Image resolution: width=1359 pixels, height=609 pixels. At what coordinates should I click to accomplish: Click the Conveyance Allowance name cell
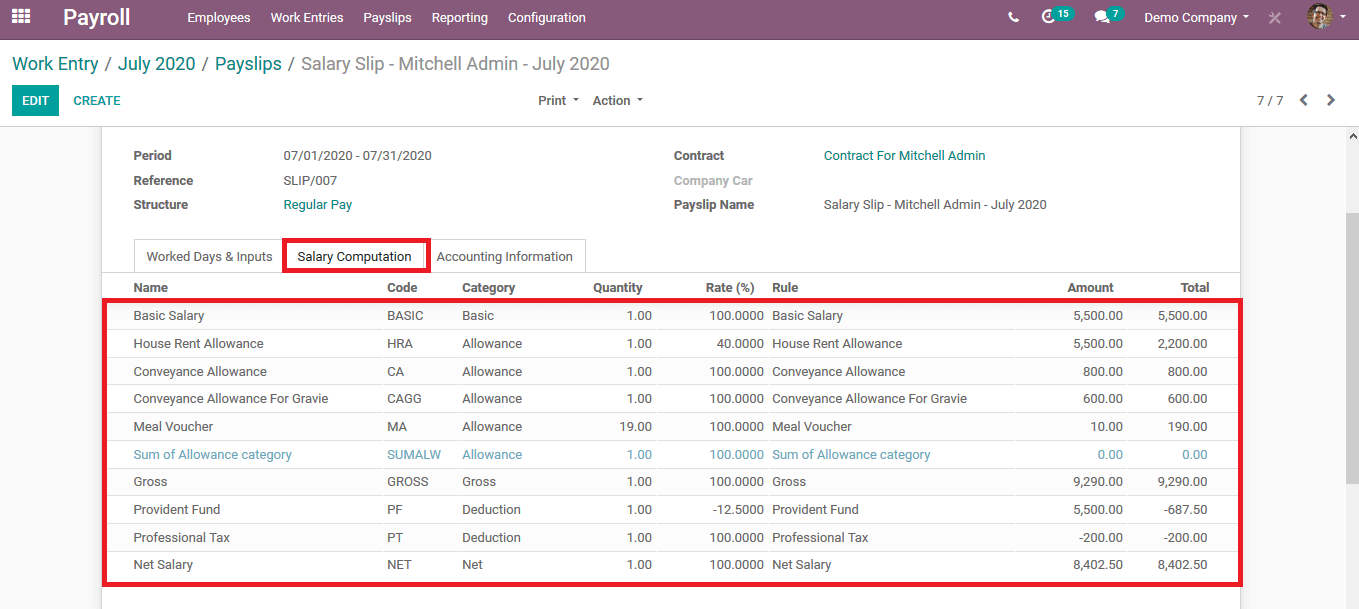coord(200,372)
